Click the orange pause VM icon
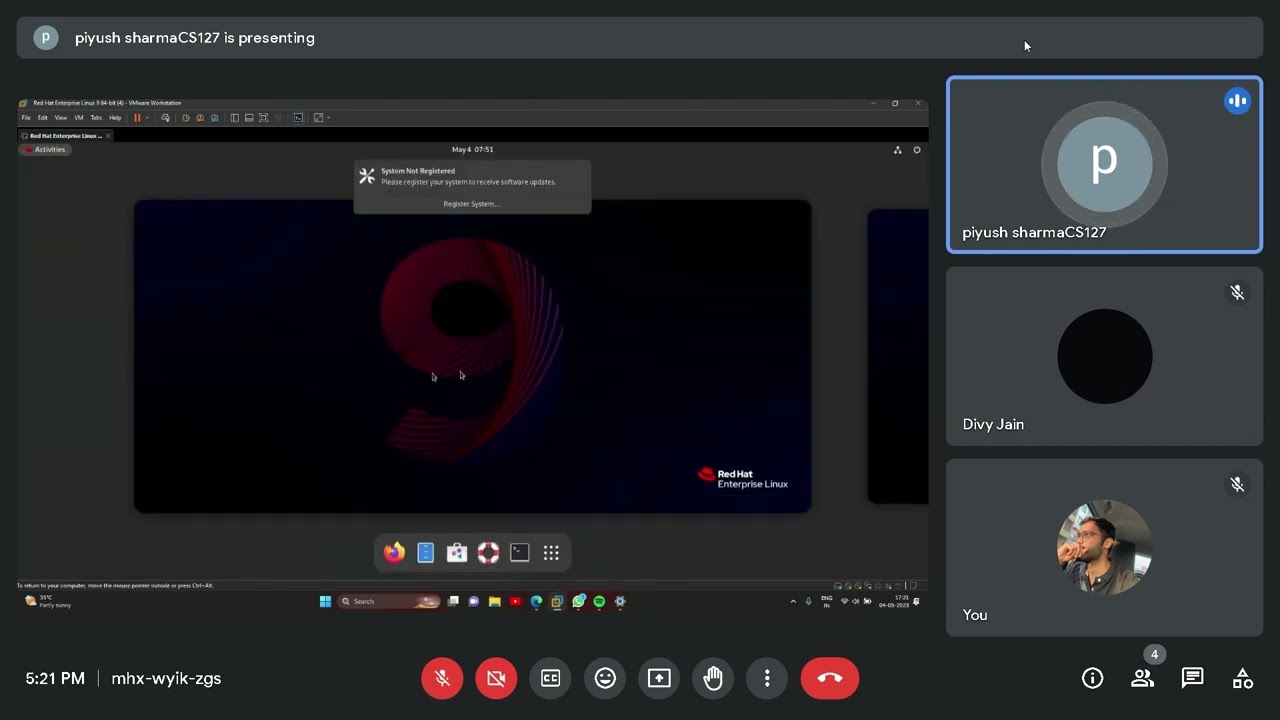Screen dimensions: 1280x720 pos(137,117)
